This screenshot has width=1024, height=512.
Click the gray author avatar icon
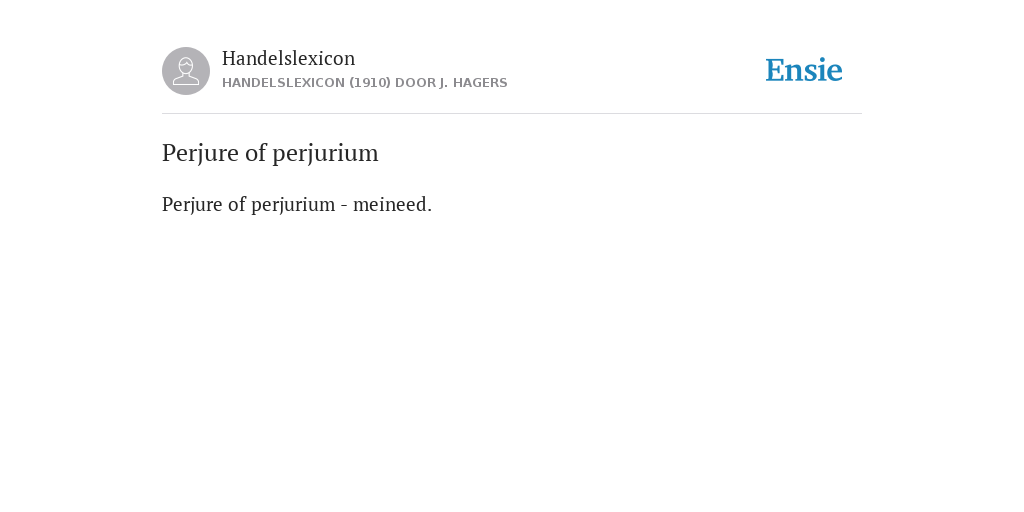[186, 71]
